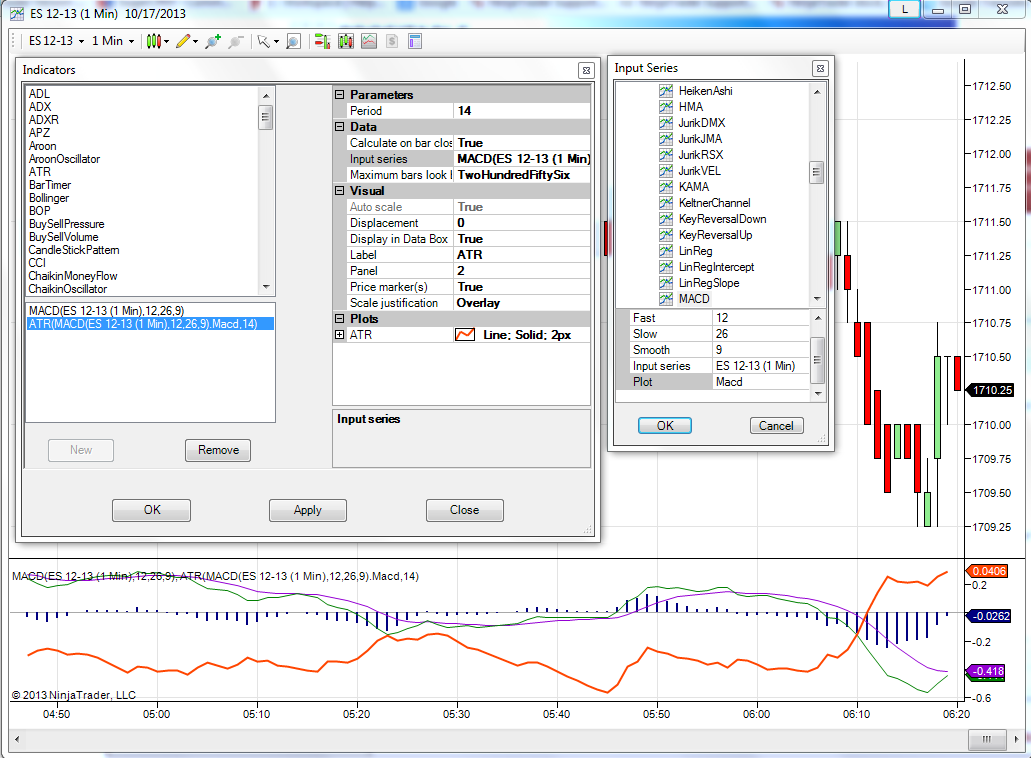Edit the Period value field

523,111
